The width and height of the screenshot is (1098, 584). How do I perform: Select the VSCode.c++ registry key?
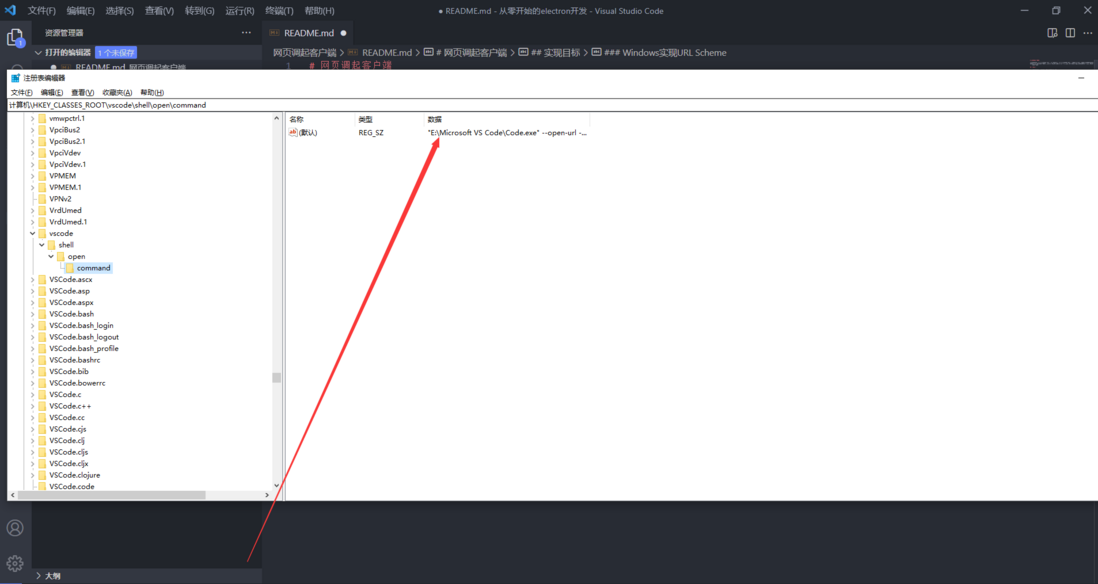coord(70,406)
